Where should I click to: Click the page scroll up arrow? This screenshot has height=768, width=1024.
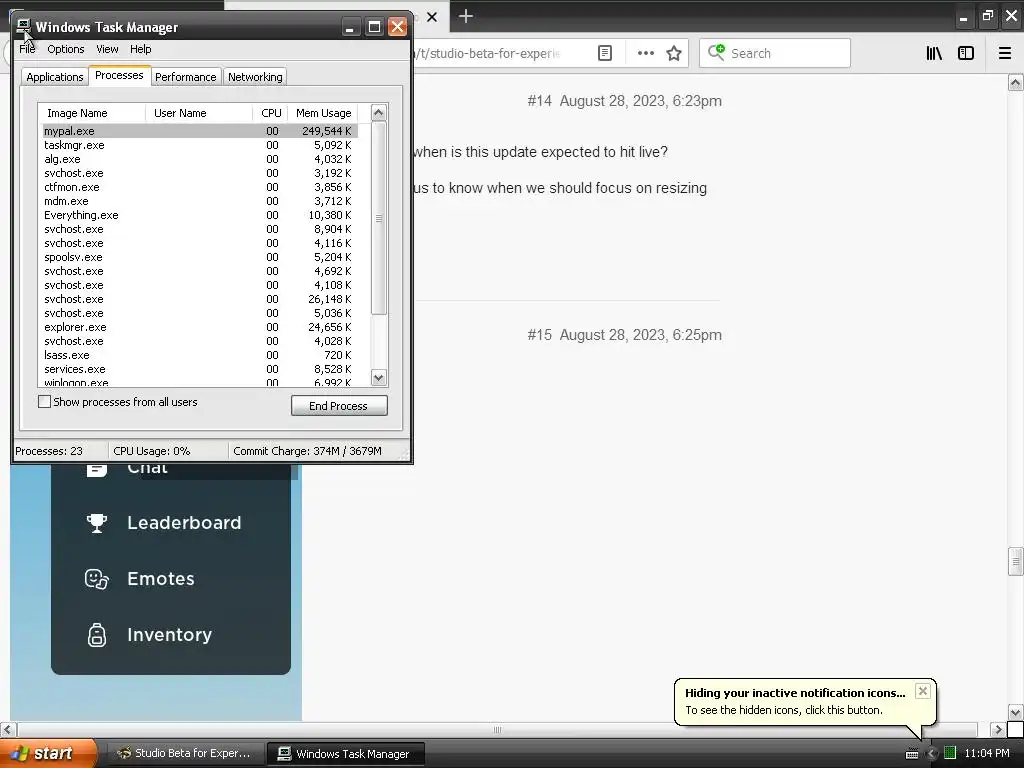click(x=1015, y=82)
